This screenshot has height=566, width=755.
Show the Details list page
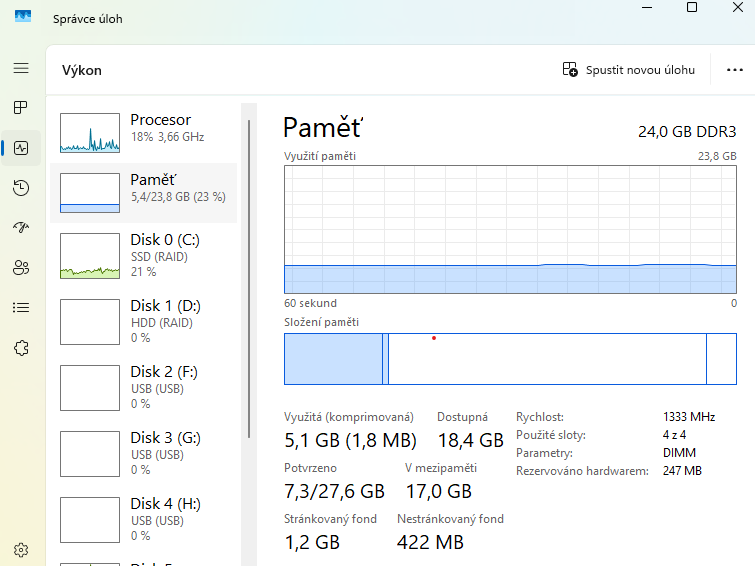pyautogui.click(x=21, y=308)
